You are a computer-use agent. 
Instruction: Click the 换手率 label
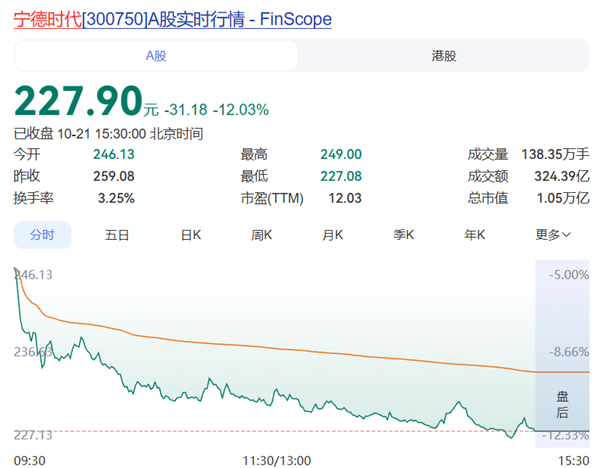coord(34,198)
